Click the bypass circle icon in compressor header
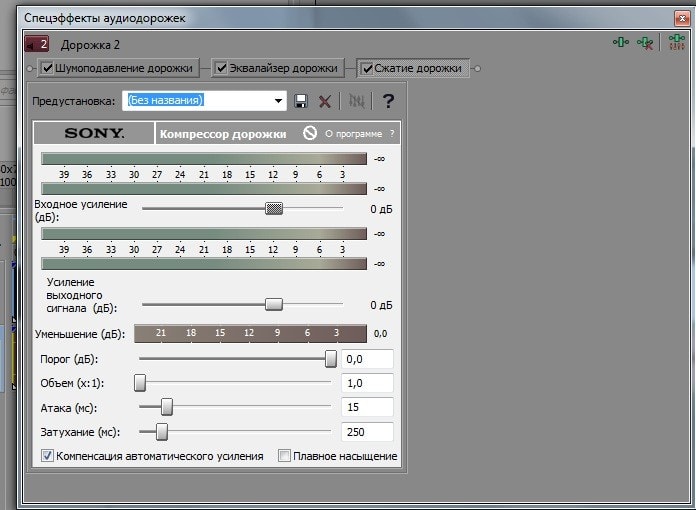The width and height of the screenshot is (696, 510). (x=310, y=133)
